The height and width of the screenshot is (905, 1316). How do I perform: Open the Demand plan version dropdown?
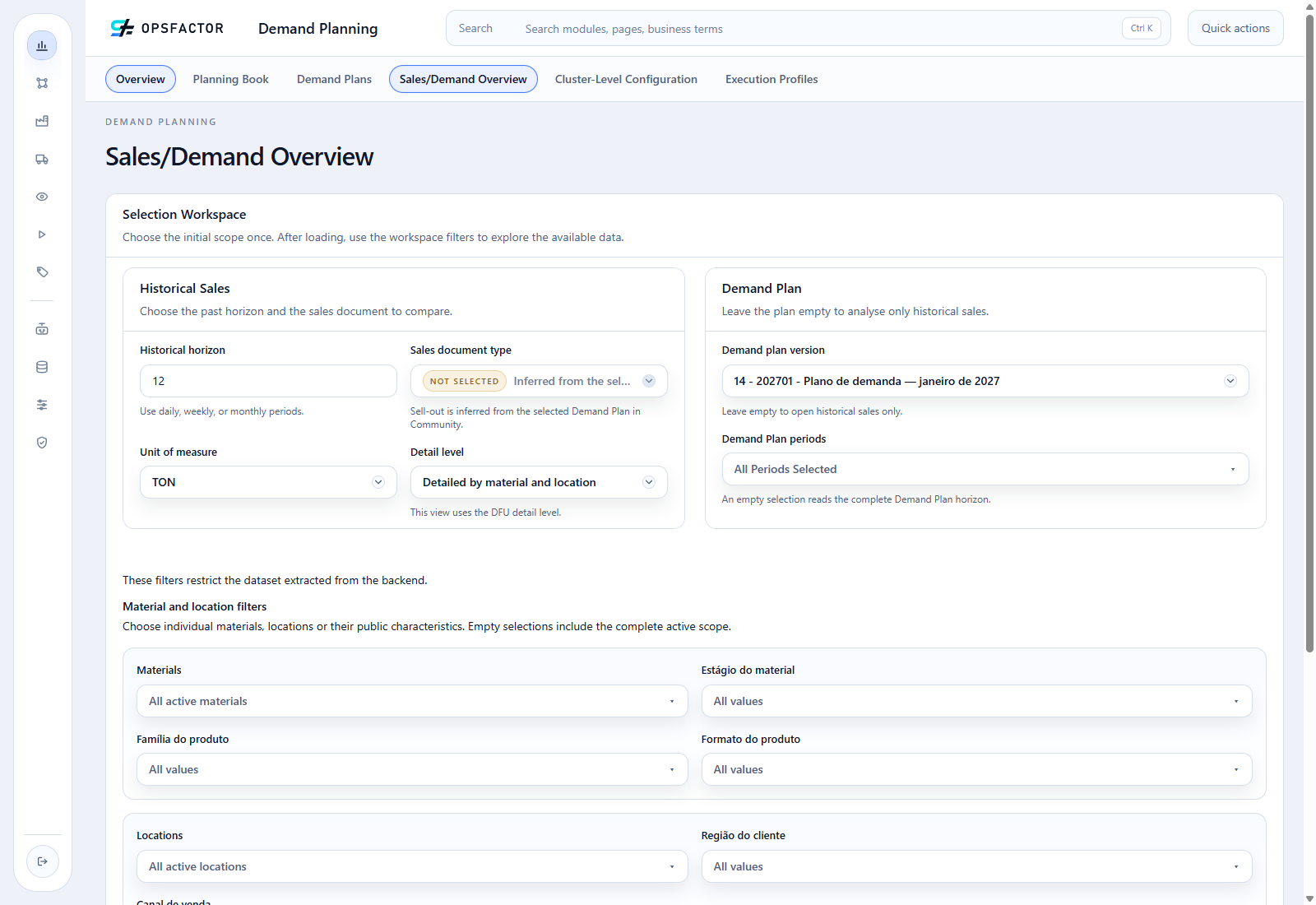coord(985,381)
